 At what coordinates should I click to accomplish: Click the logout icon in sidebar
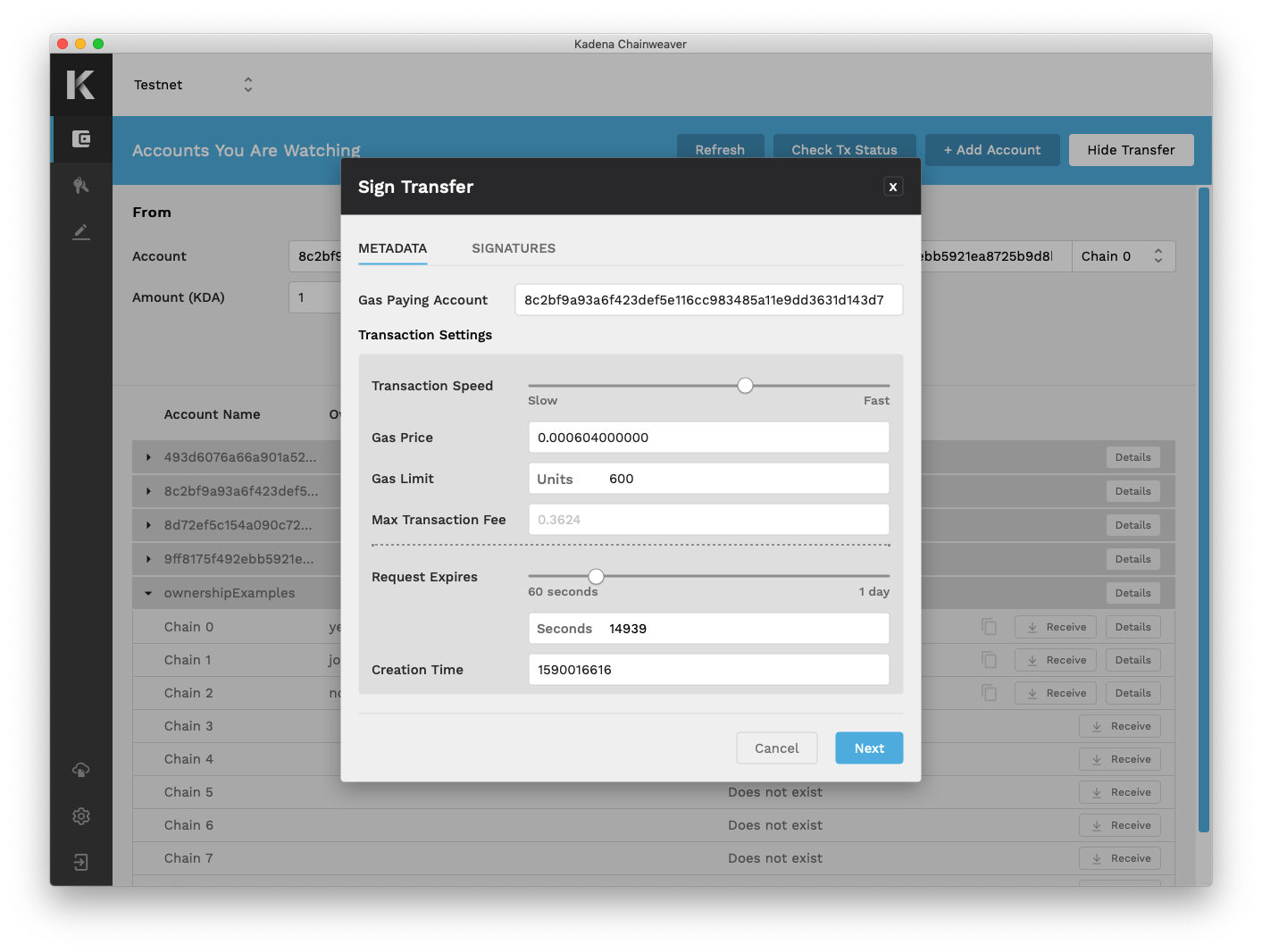pos(81,863)
